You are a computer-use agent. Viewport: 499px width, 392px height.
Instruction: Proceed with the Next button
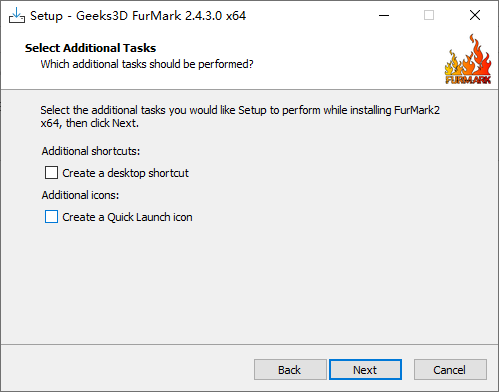tap(365, 369)
